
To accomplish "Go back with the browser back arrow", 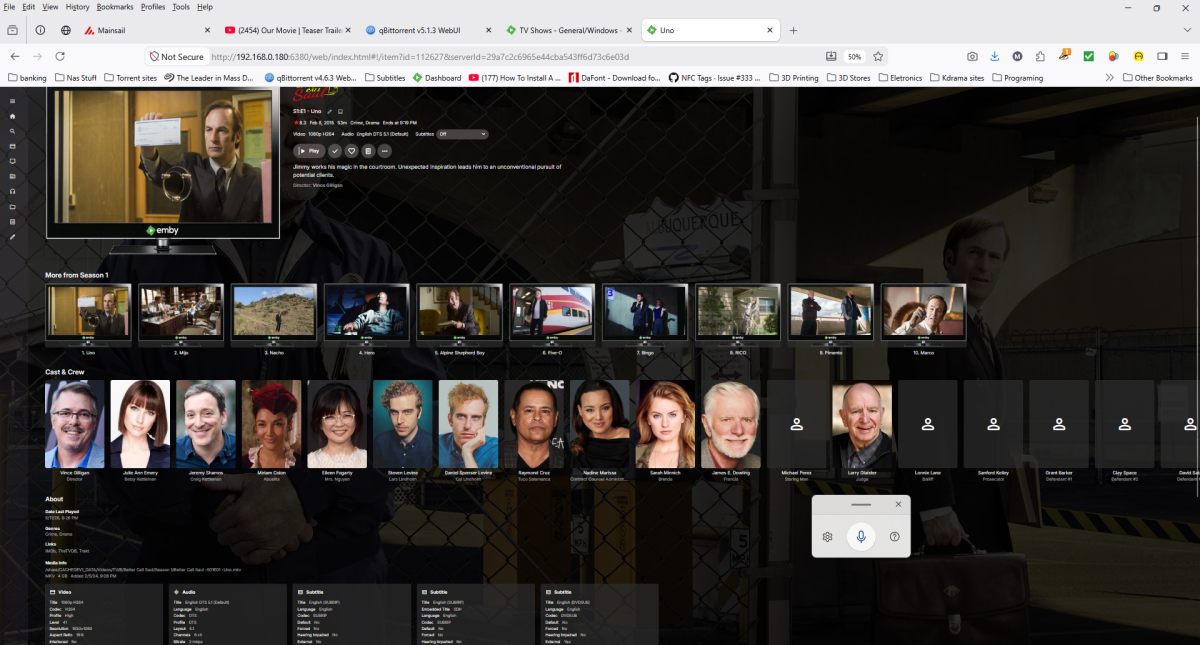I will click(14, 57).
